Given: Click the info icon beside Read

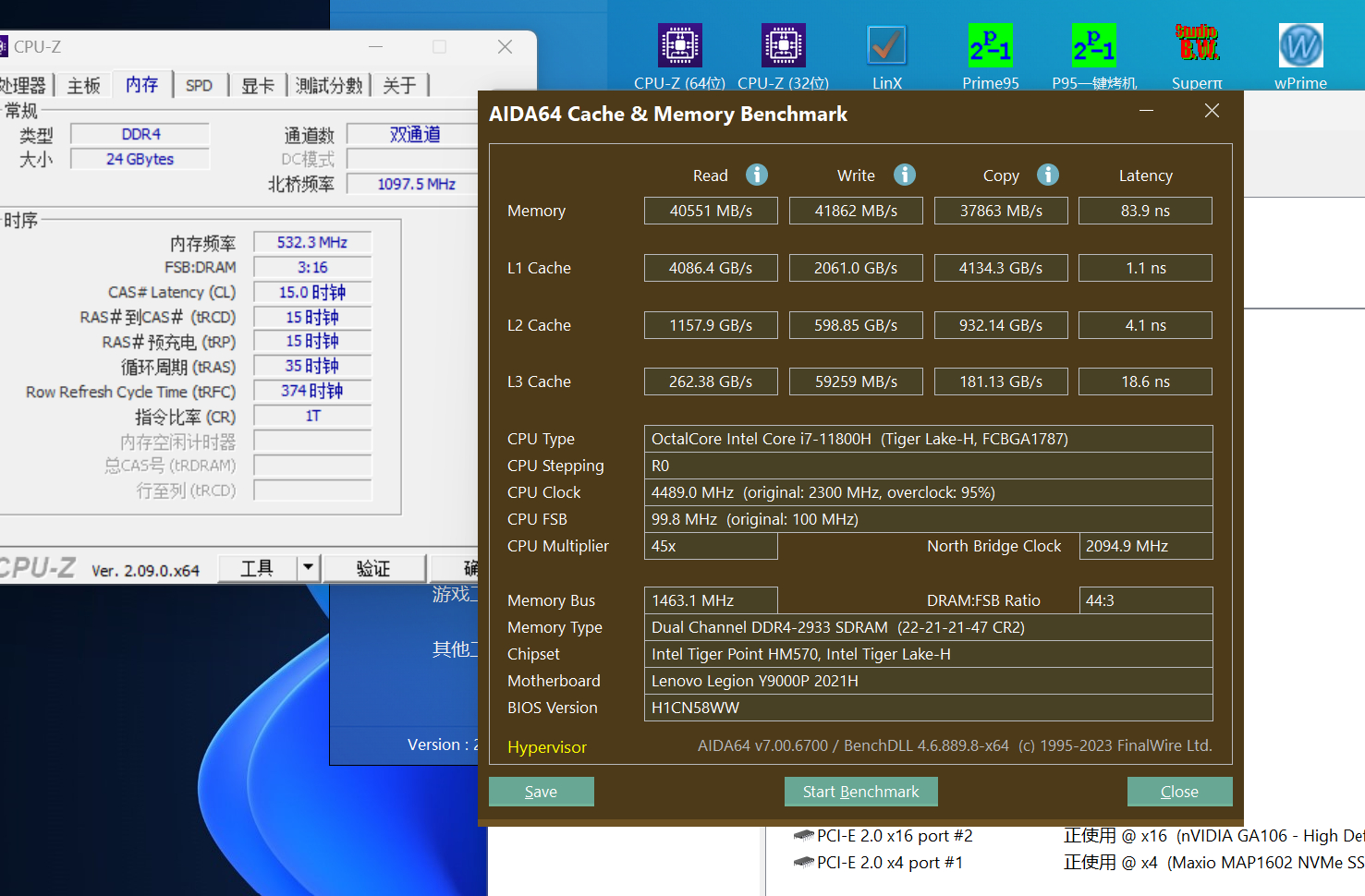Looking at the screenshot, I should click(x=757, y=175).
